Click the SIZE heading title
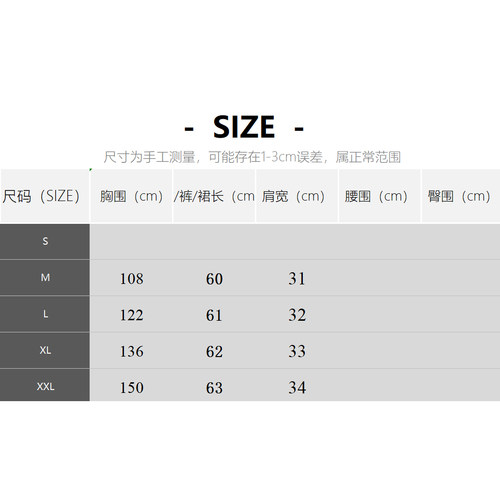The width and height of the screenshot is (500, 500). coord(244,127)
